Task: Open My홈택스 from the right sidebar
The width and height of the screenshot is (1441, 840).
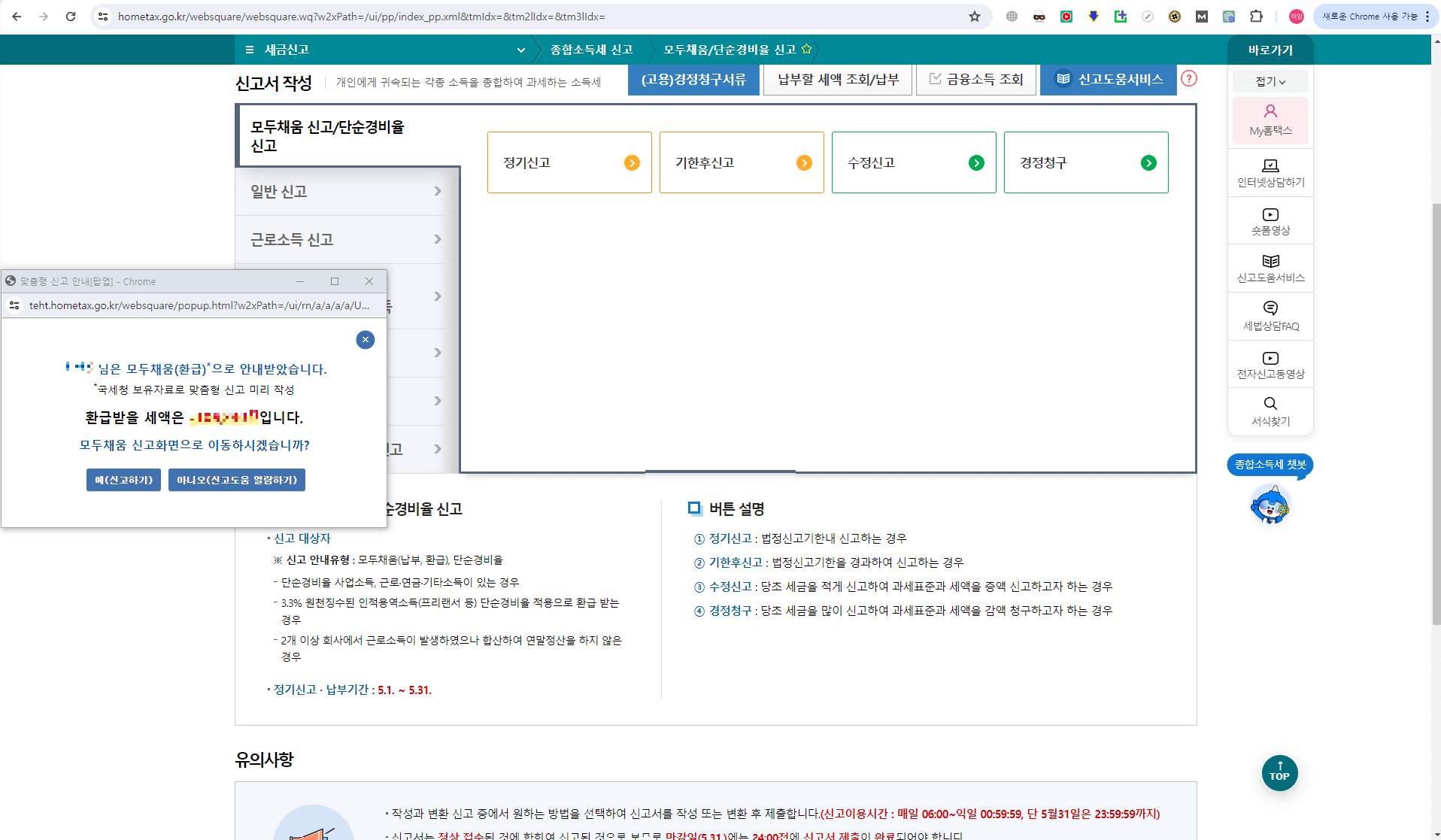Action: (1270, 120)
